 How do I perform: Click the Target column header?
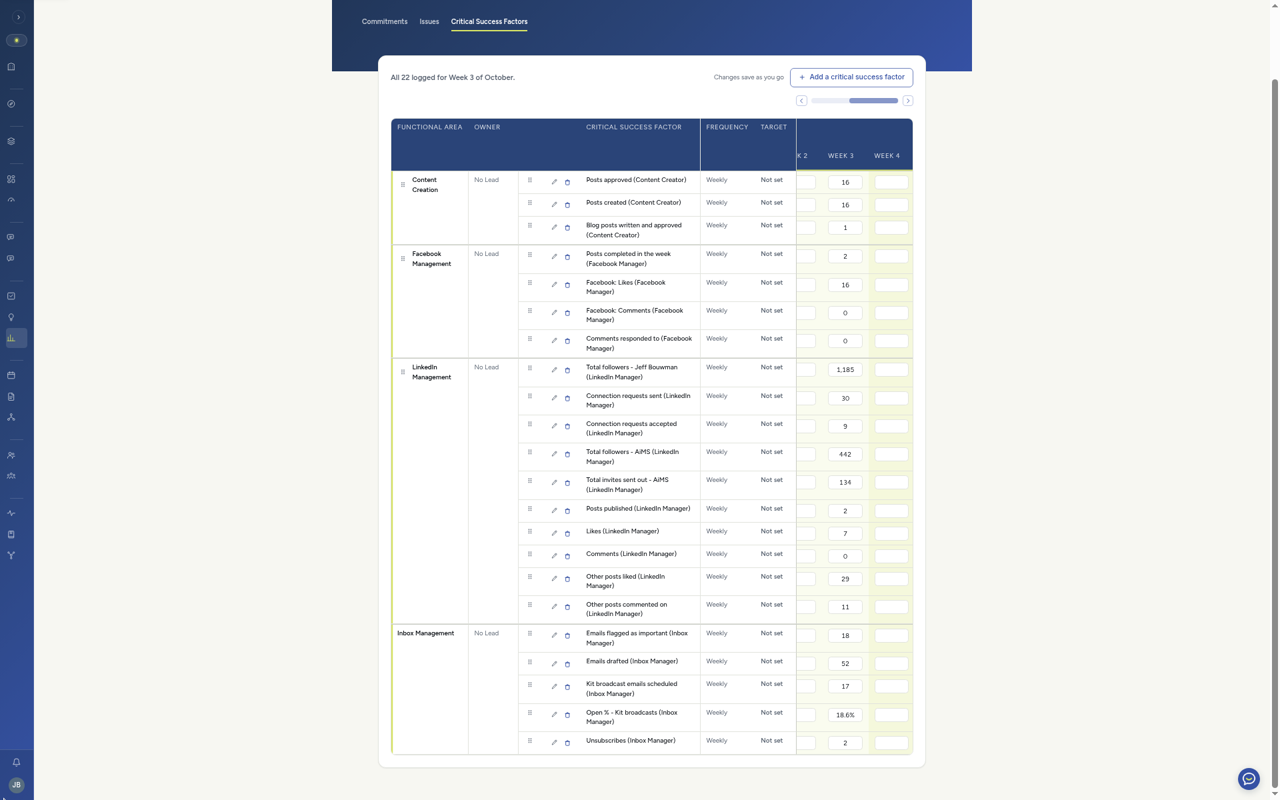coord(774,127)
